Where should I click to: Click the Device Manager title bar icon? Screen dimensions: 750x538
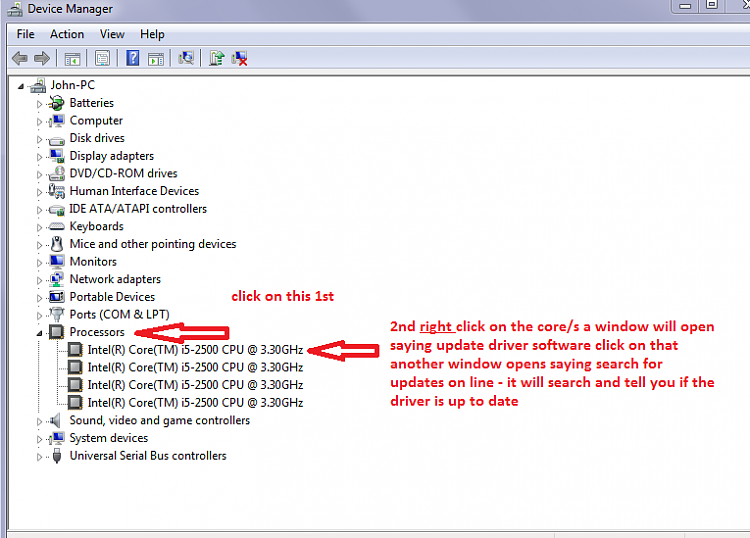15,9
